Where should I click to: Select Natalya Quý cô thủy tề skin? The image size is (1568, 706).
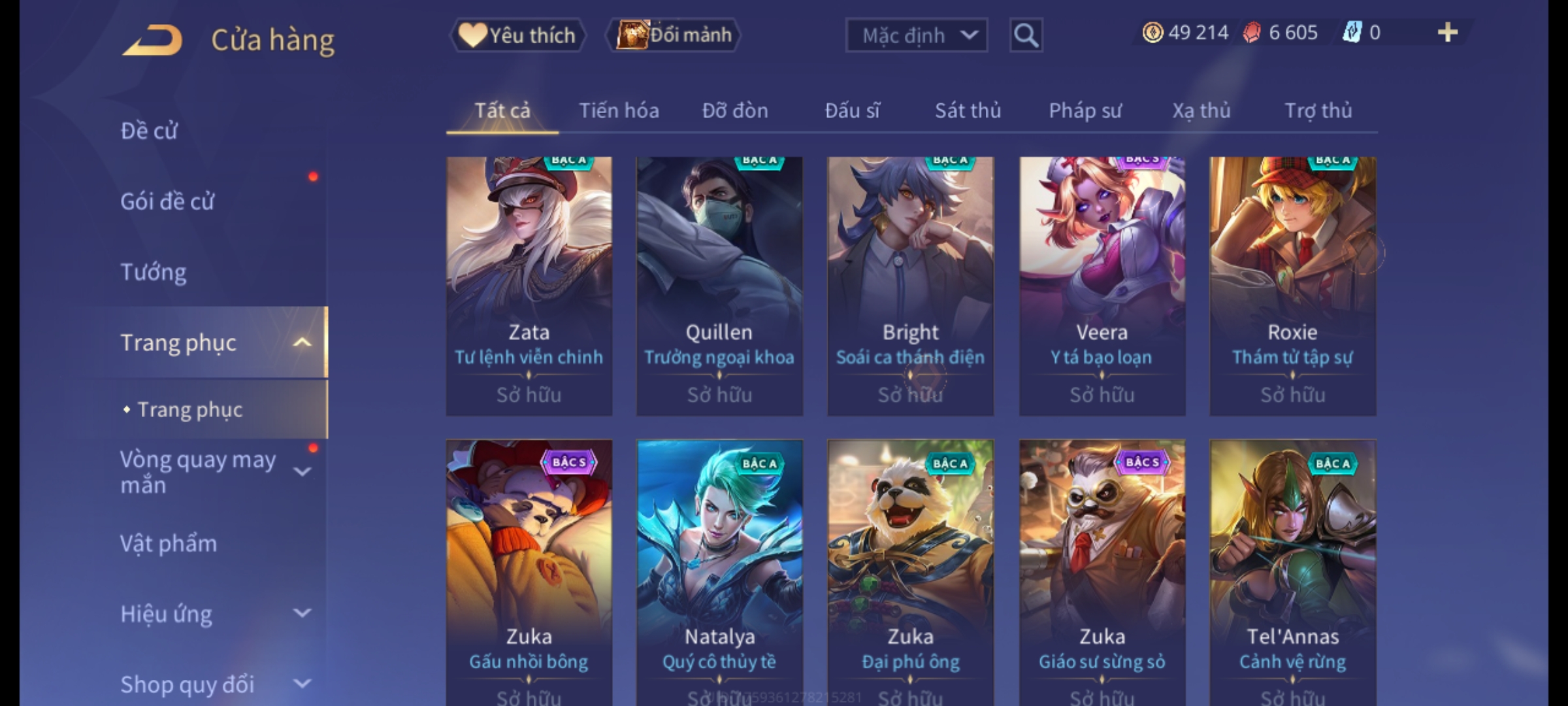(x=719, y=572)
